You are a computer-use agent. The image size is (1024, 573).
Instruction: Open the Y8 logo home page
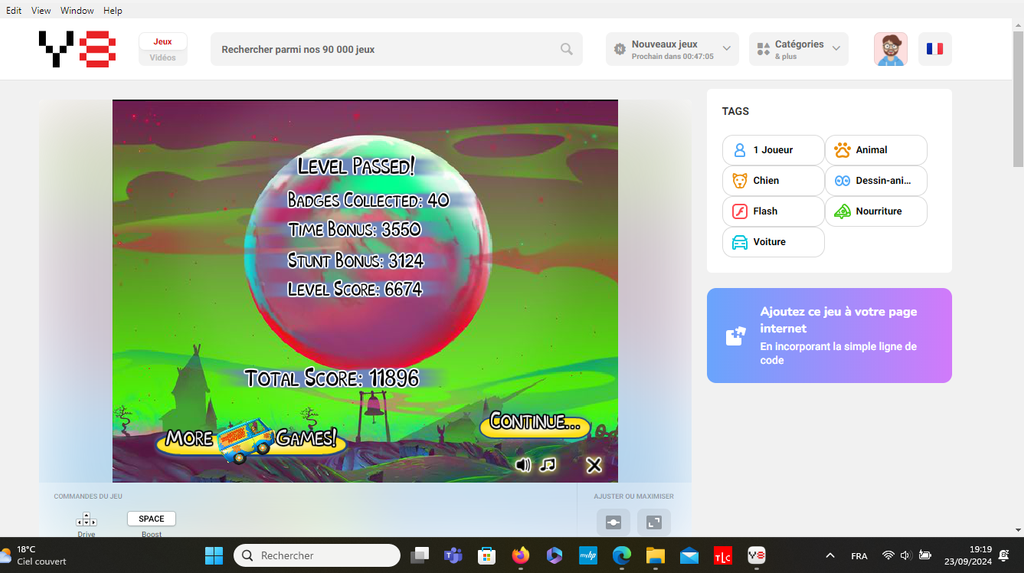click(x=77, y=49)
